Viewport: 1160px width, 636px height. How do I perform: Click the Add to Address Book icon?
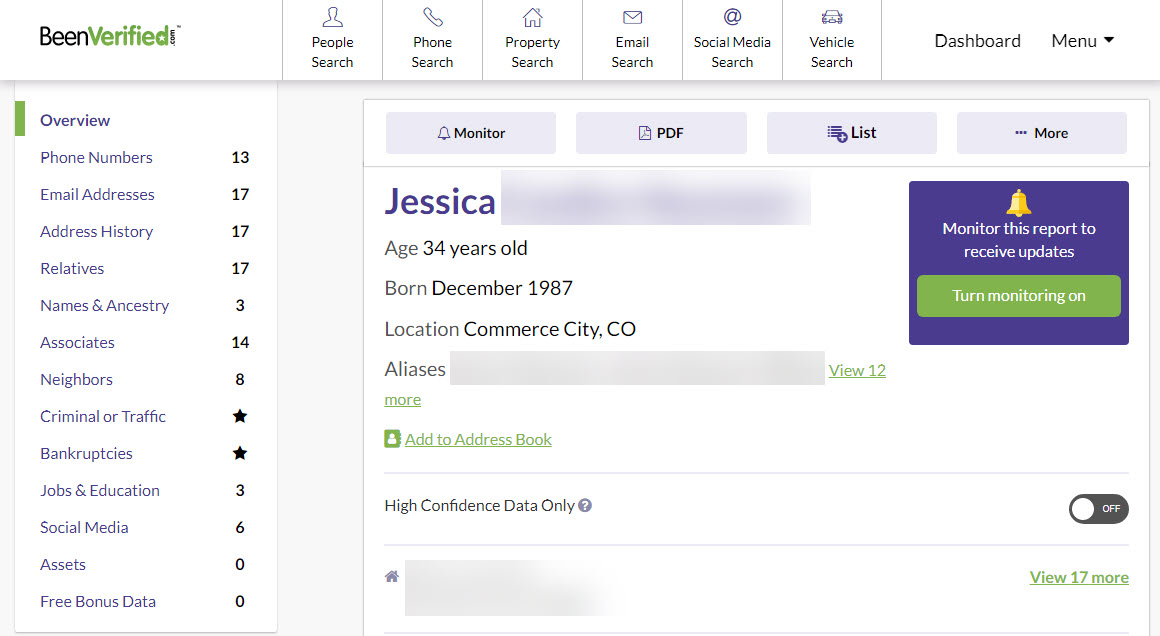click(392, 439)
